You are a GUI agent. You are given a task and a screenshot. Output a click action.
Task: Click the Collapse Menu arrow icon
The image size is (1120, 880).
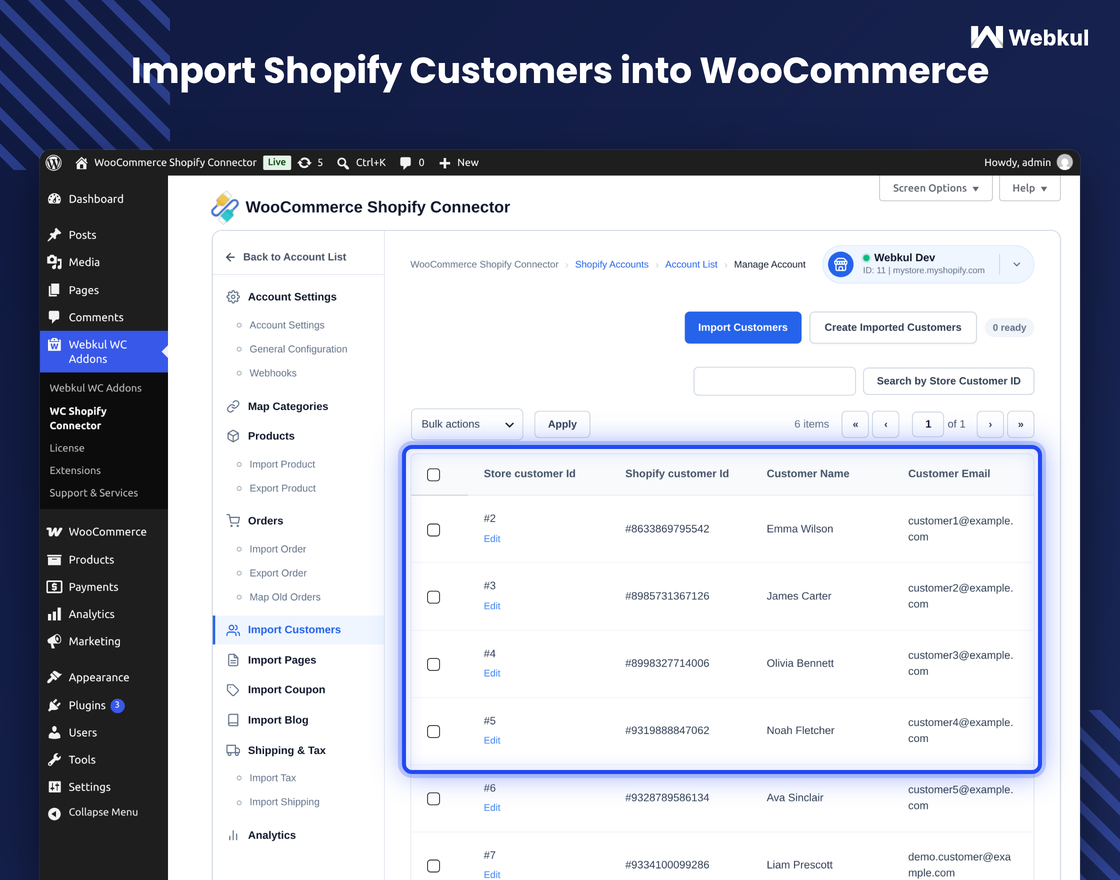point(54,813)
